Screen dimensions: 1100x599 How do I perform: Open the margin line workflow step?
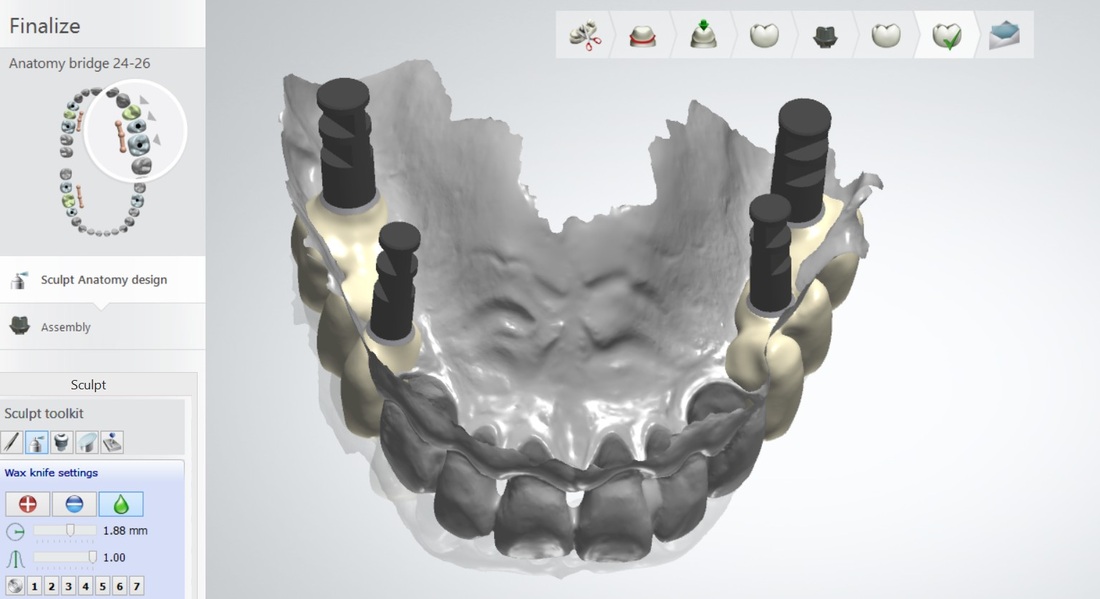(641, 37)
